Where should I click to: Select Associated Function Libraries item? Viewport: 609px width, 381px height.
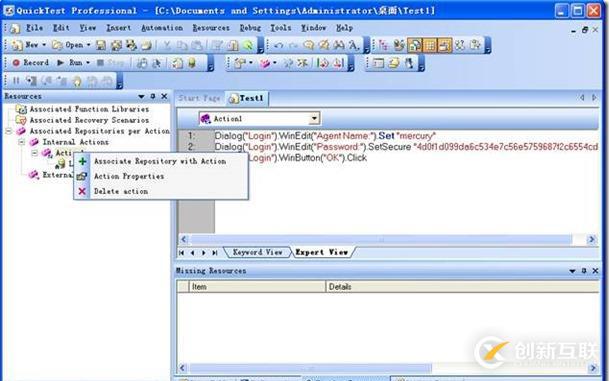(89, 109)
